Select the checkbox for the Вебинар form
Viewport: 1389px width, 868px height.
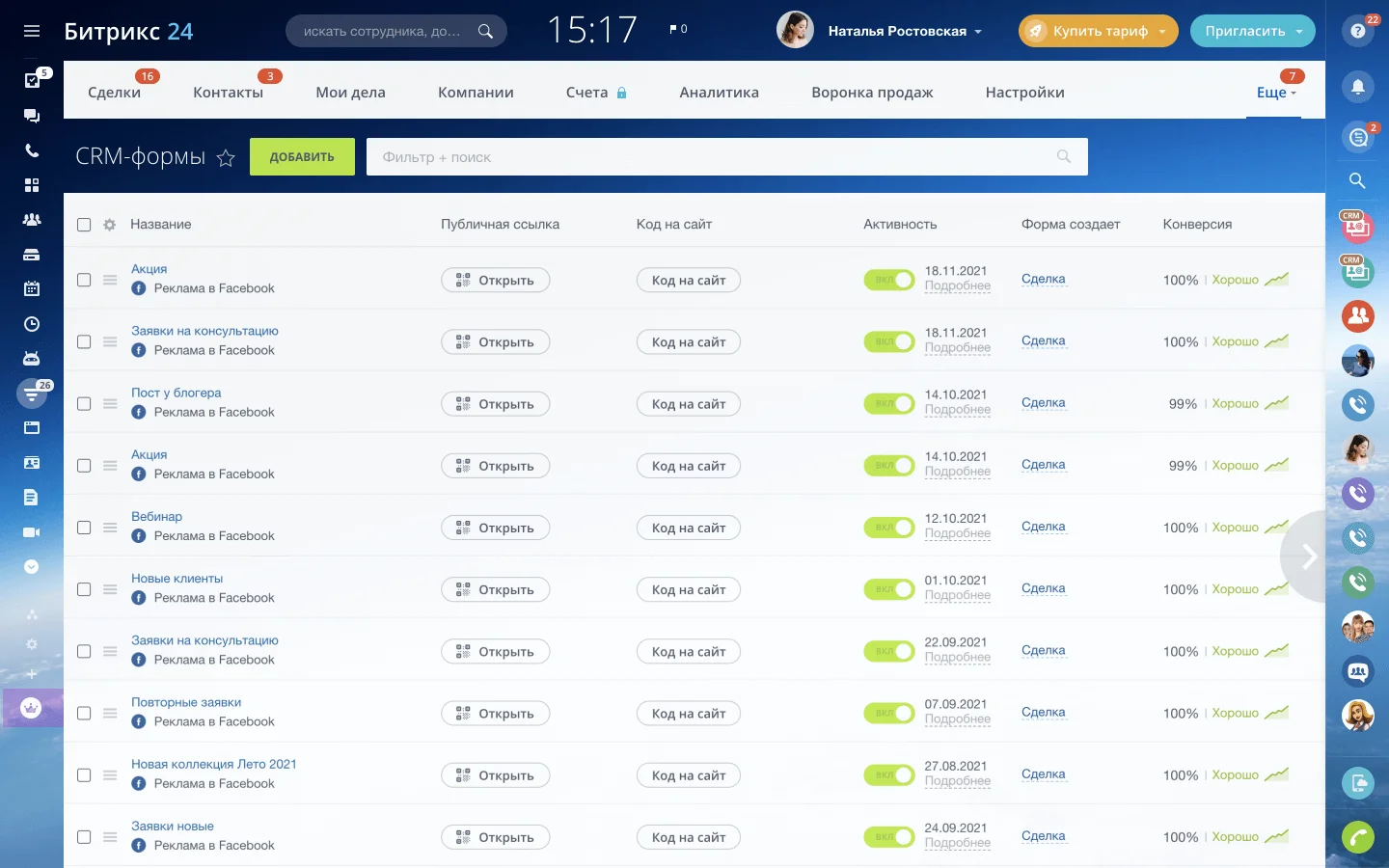(84, 528)
